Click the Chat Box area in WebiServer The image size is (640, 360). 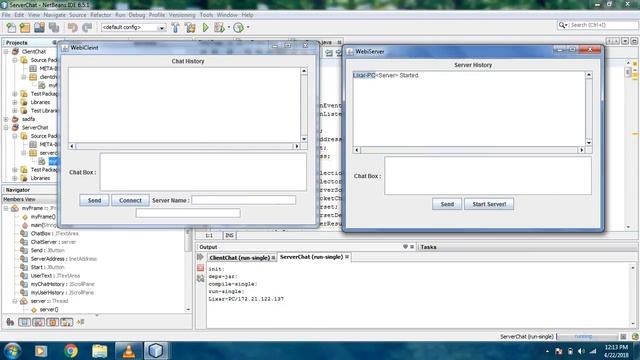coord(488,176)
